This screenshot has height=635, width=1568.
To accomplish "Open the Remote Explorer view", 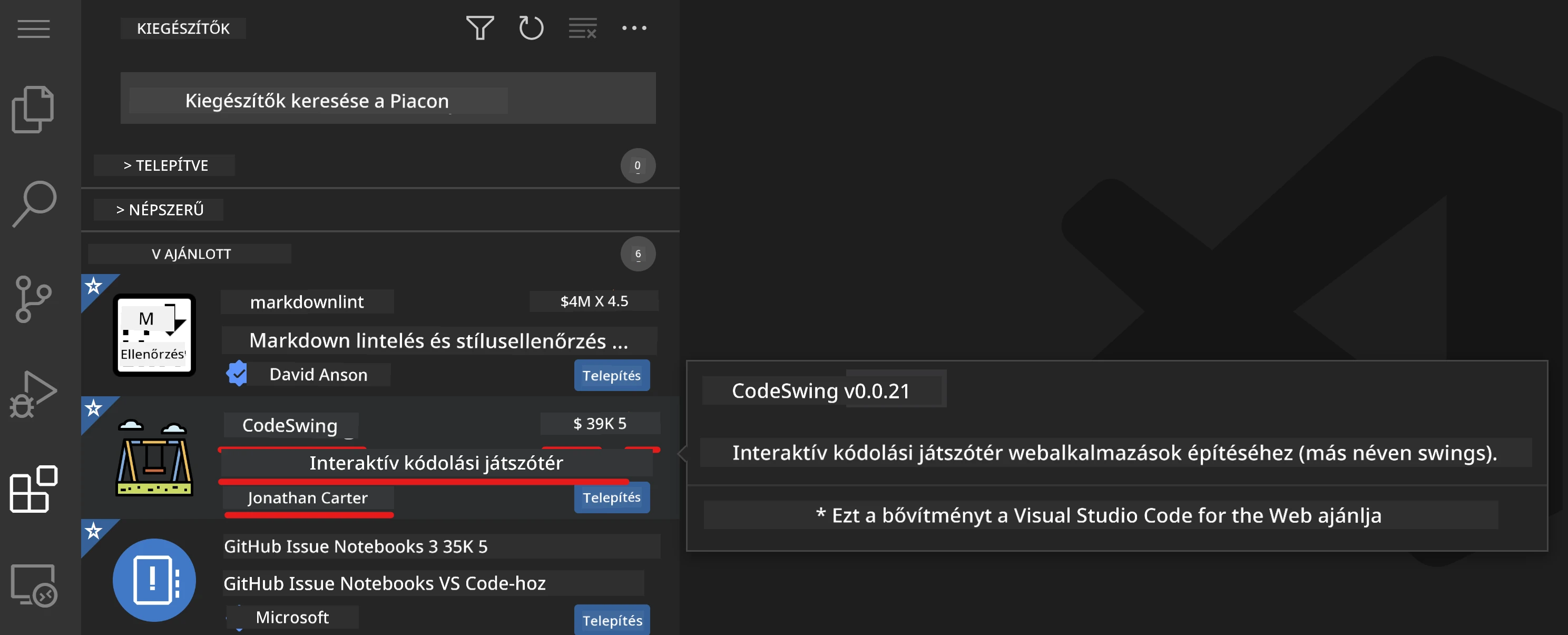I will [34, 585].
